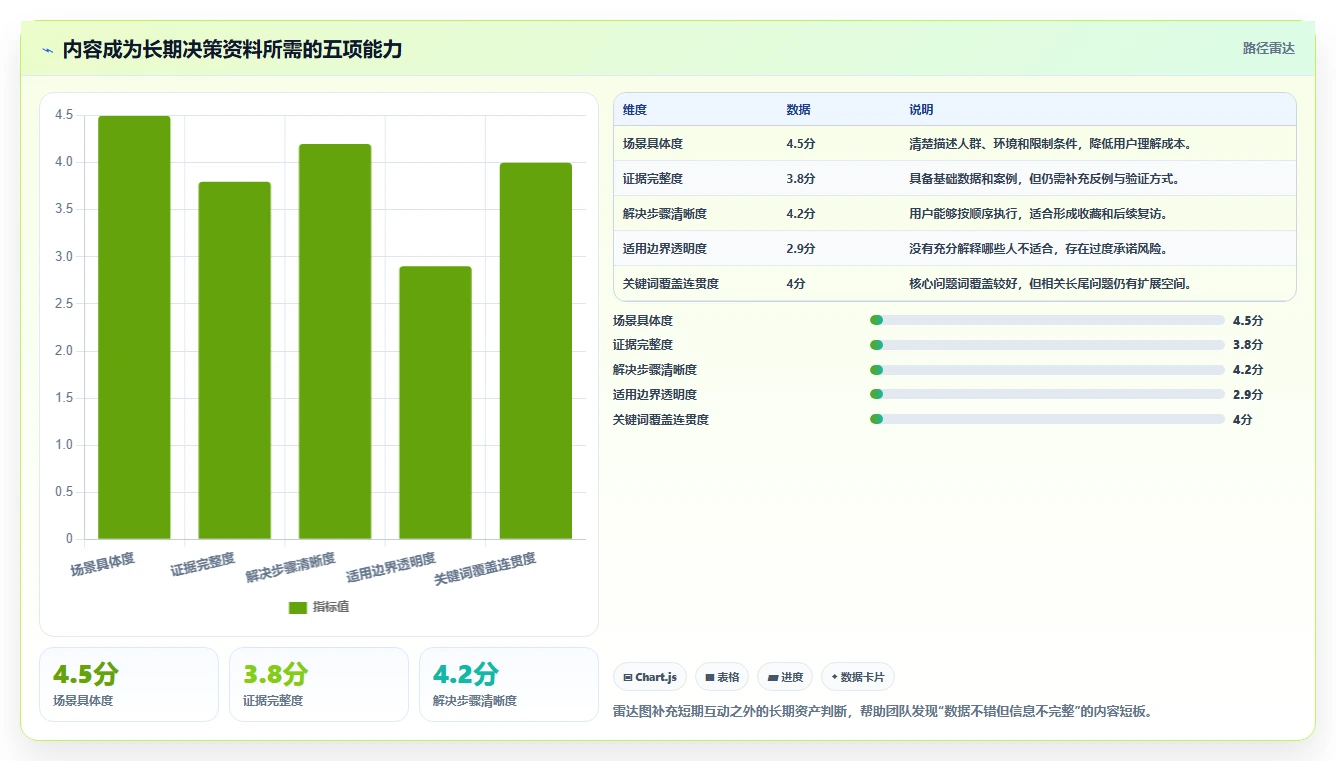Screen dimensions: 1336x761
Task: Open the 4.2分 解决步骤清晰度 data card
Action: tap(509, 684)
